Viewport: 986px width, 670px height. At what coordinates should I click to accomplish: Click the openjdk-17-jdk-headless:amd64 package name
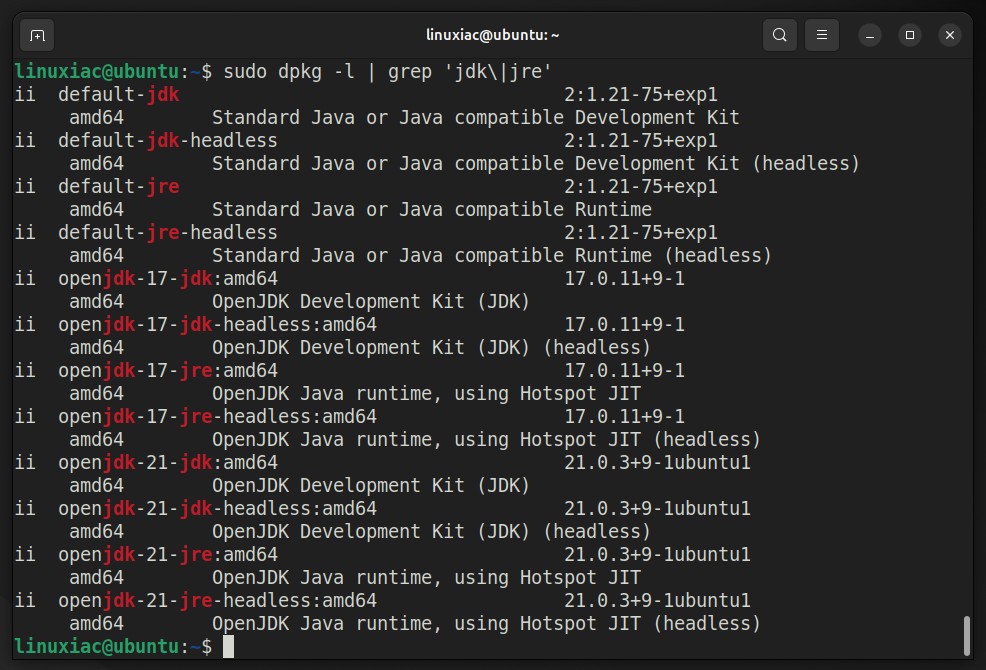pos(218,325)
